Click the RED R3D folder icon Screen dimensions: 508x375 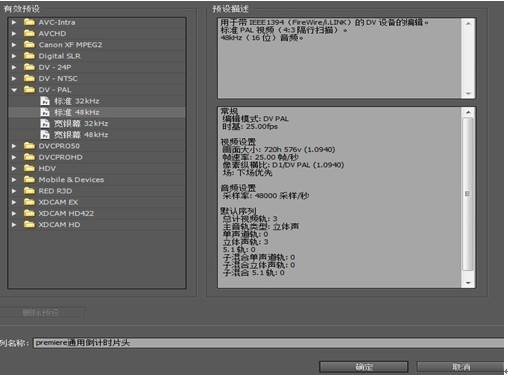29,191
